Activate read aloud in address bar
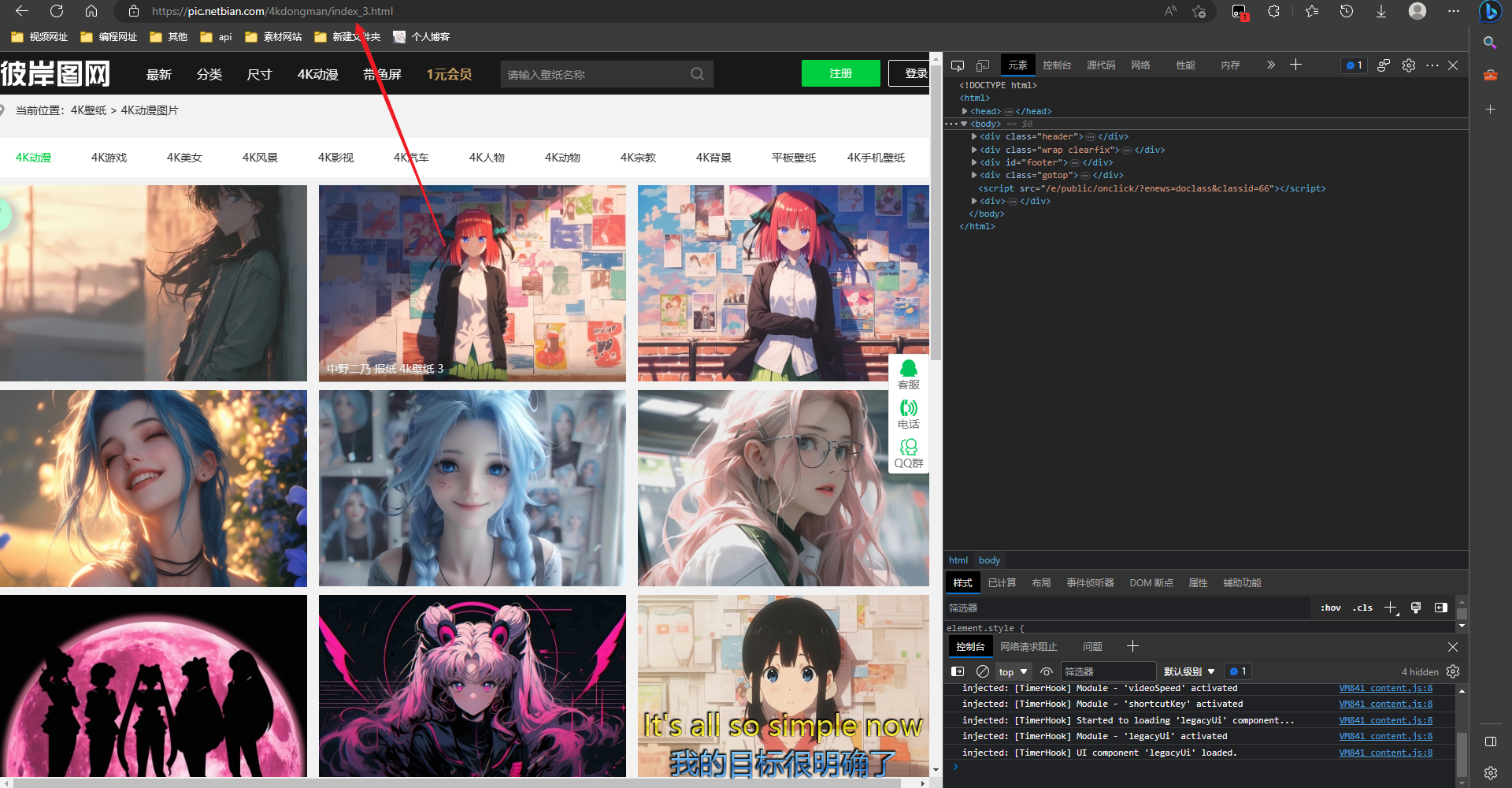Screen dimensions: 1512x788 point(1171,11)
